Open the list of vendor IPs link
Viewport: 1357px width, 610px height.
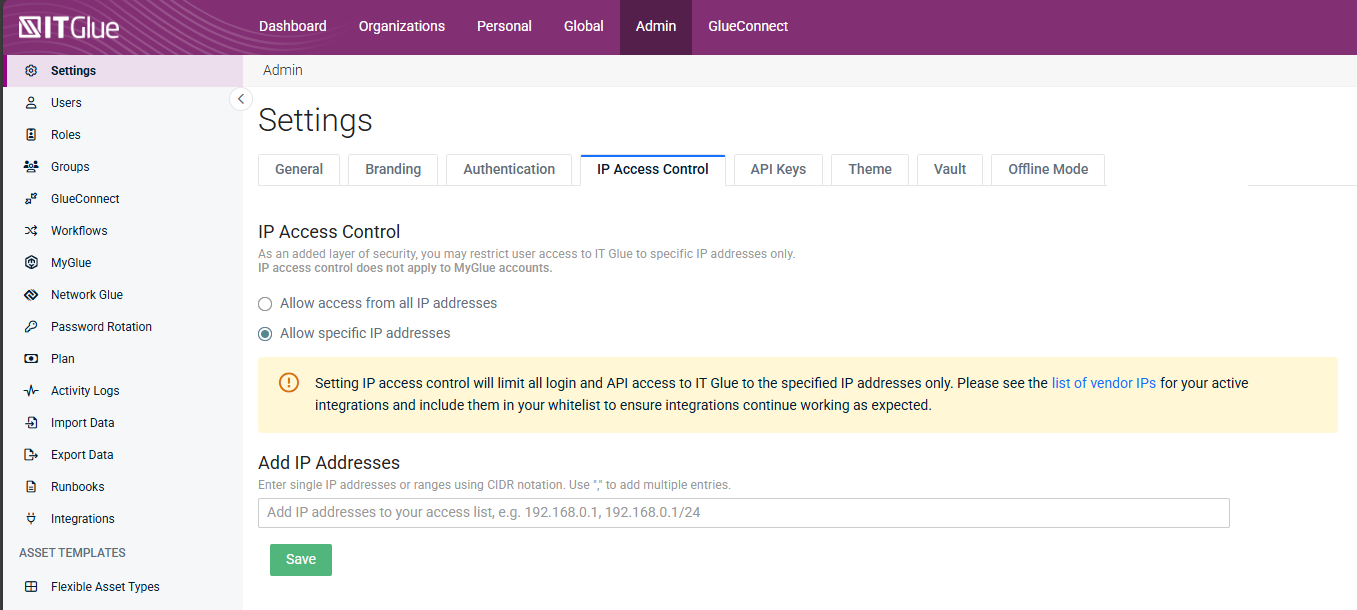[x=1103, y=383]
